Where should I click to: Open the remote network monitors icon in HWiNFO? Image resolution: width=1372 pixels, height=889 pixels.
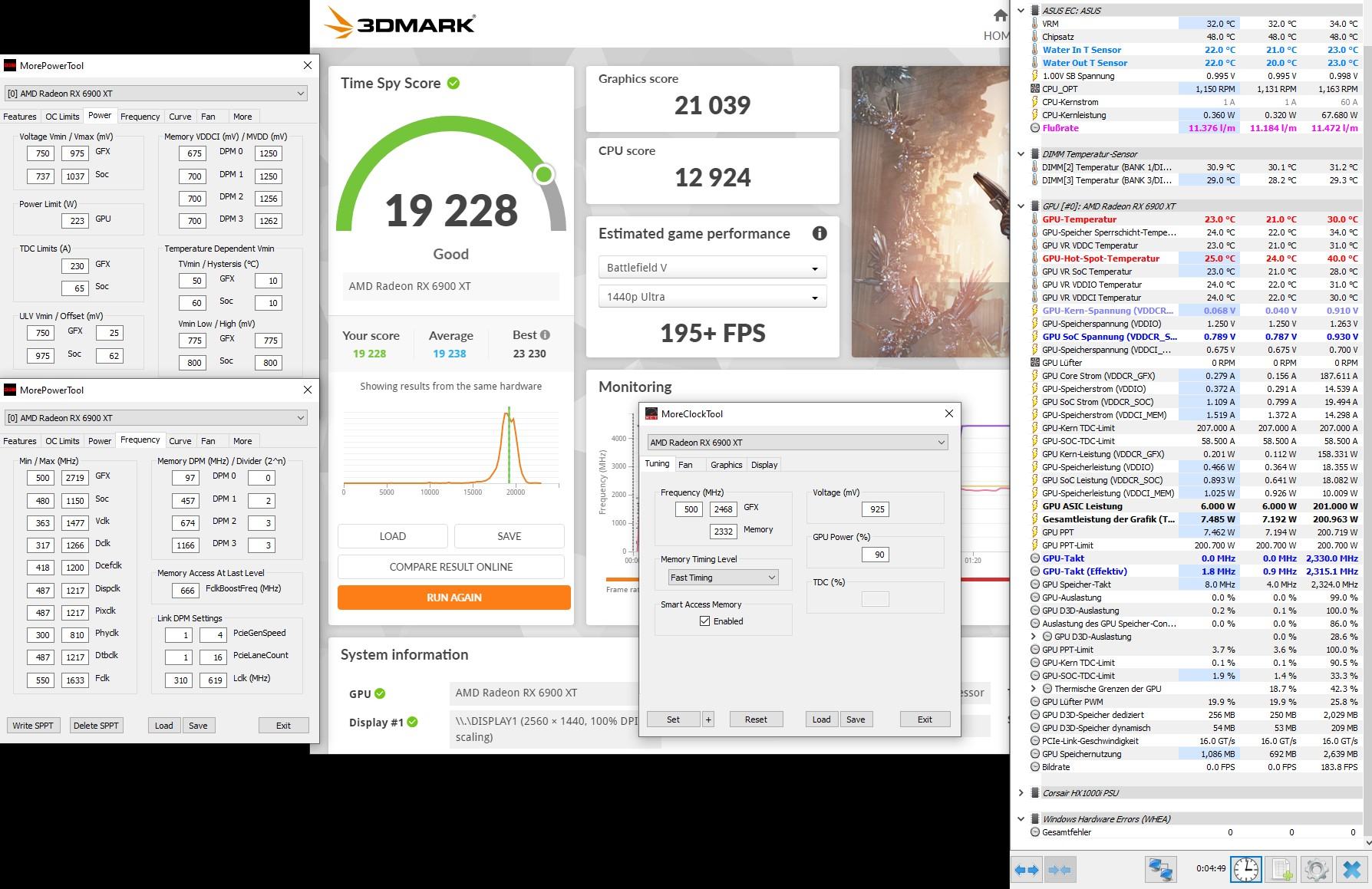point(1161,869)
